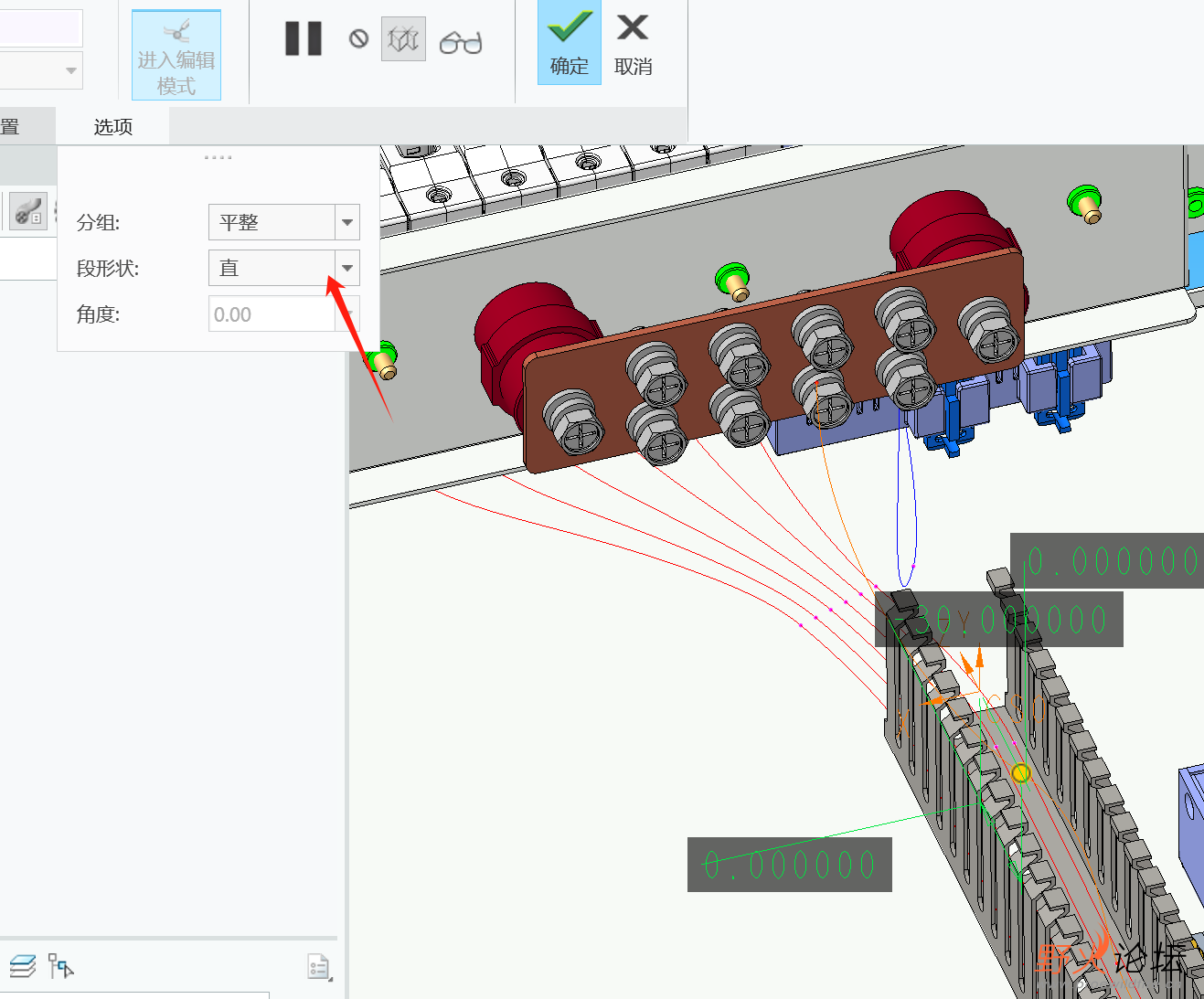The width and height of the screenshot is (1204, 999).
Task: Cancel with the 取消 X button
Action: point(633,43)
